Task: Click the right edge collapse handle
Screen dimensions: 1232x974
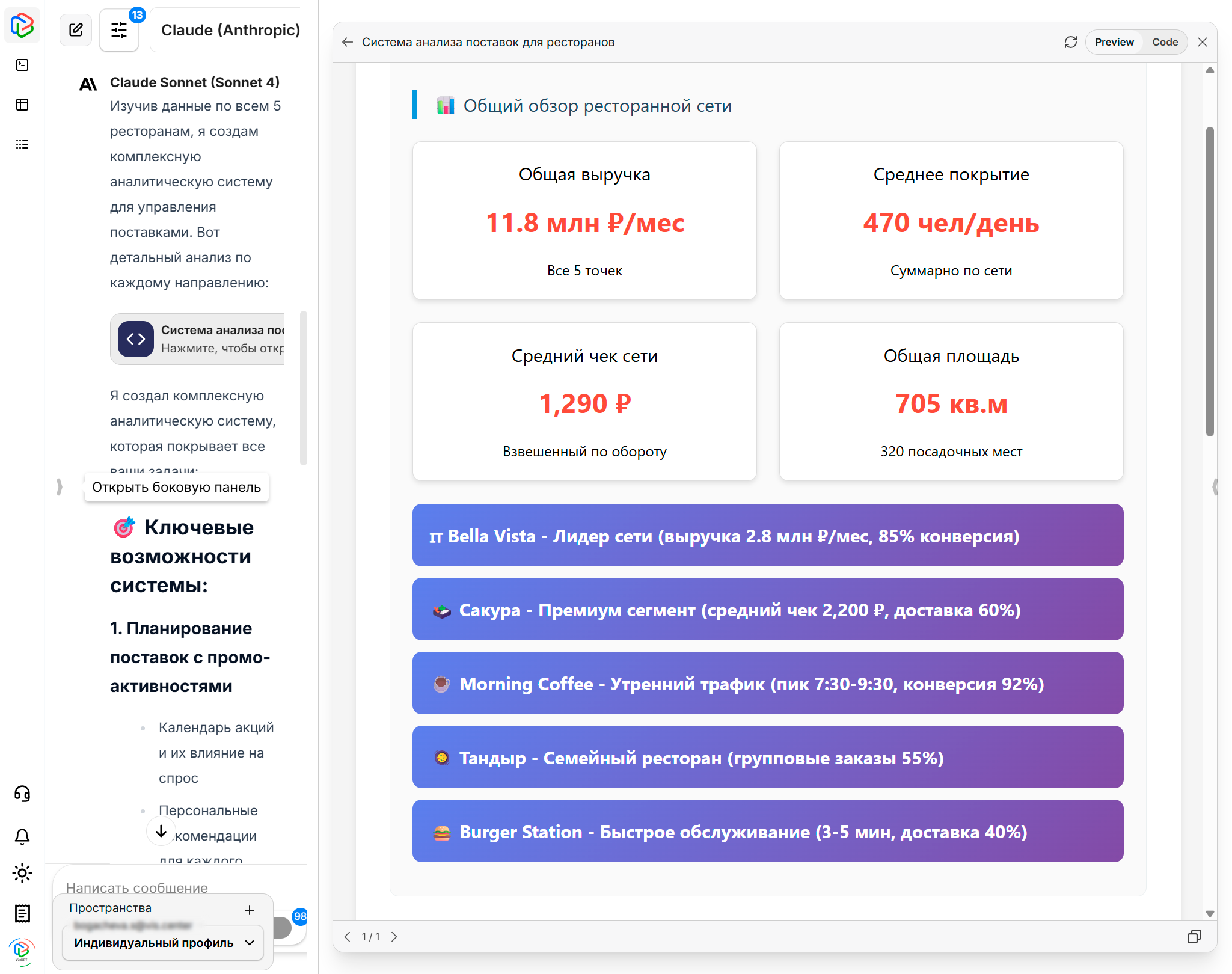Action: pos(1215,486)
